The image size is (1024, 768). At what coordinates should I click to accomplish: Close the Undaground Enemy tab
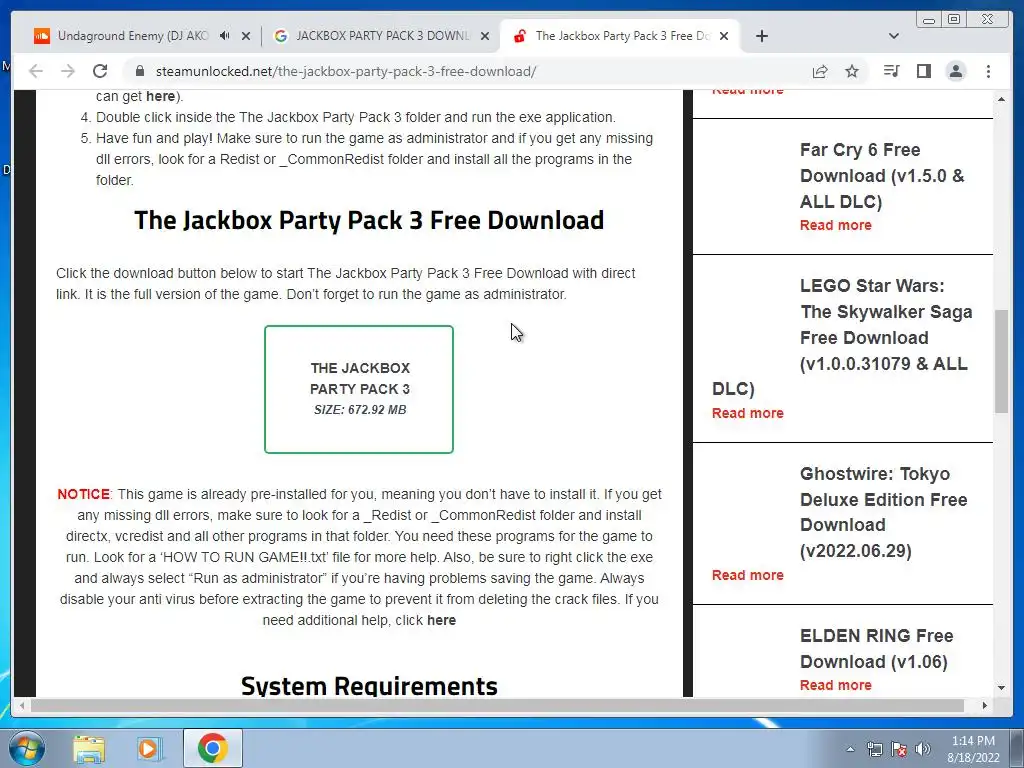tap(246, 36)
